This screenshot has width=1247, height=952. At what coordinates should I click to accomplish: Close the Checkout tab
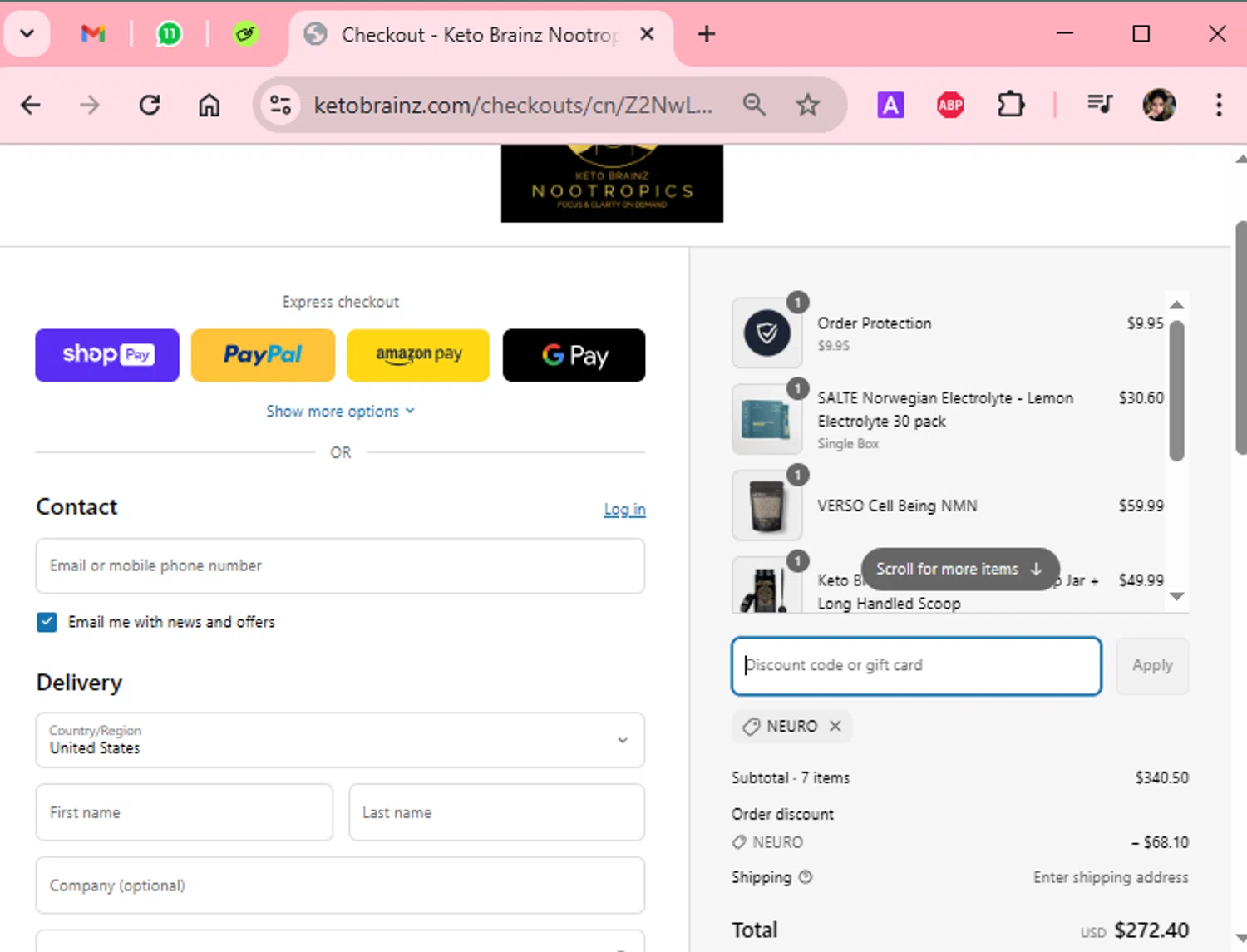pos(647,34)
